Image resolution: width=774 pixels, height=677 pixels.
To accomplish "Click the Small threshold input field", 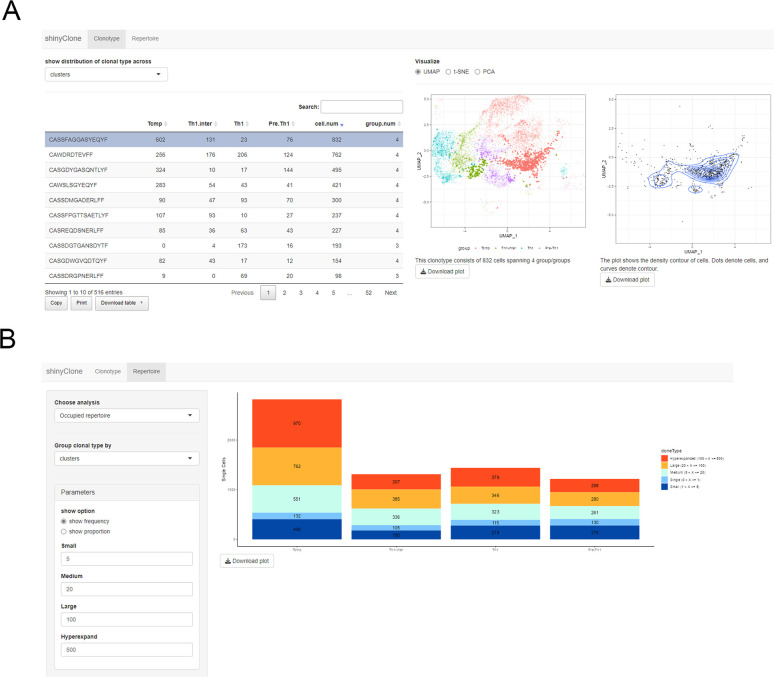I will pyautogui.click(x=127, y=559).
